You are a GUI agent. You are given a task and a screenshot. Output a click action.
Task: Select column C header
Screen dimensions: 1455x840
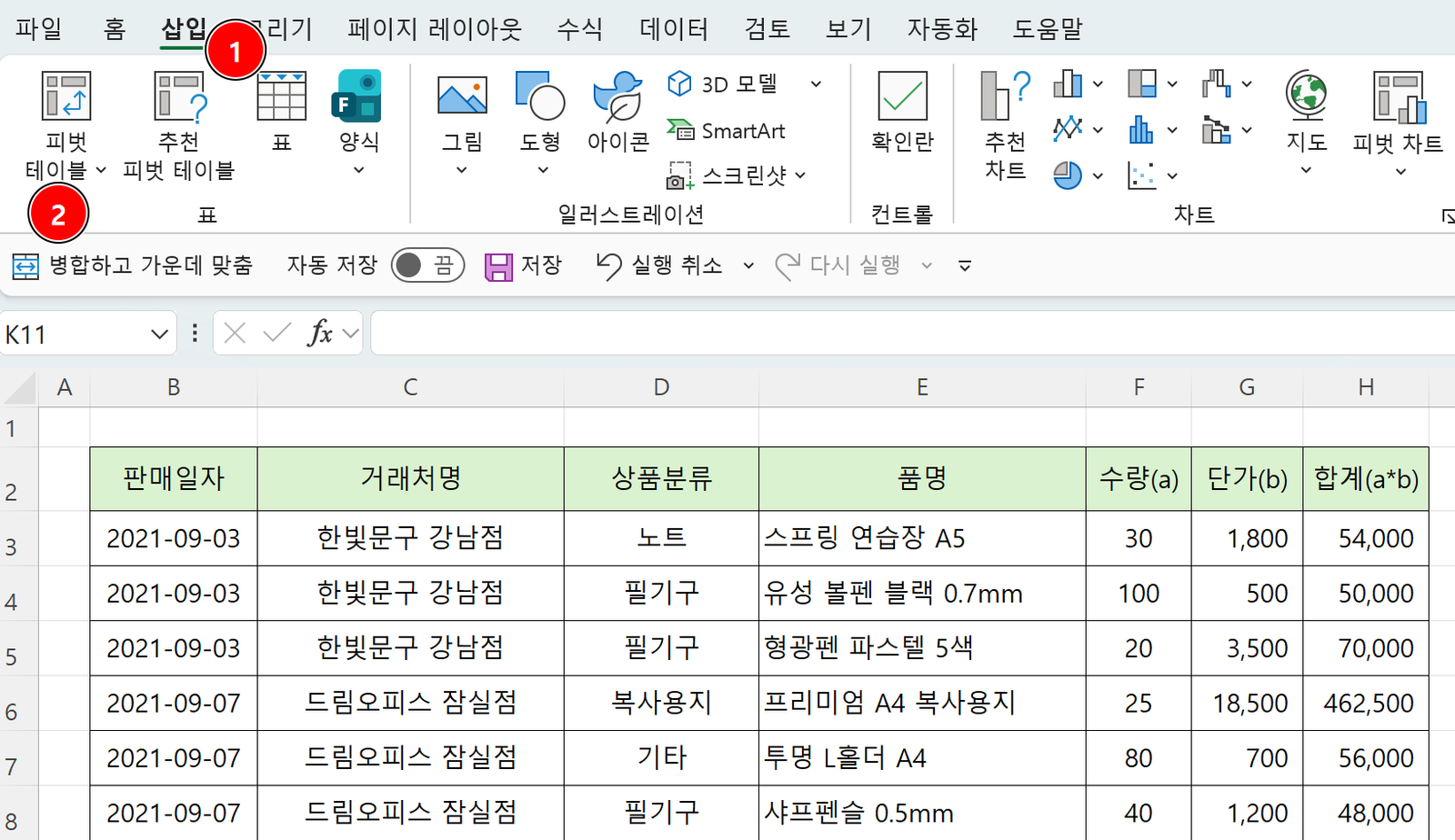click(410, 387)
